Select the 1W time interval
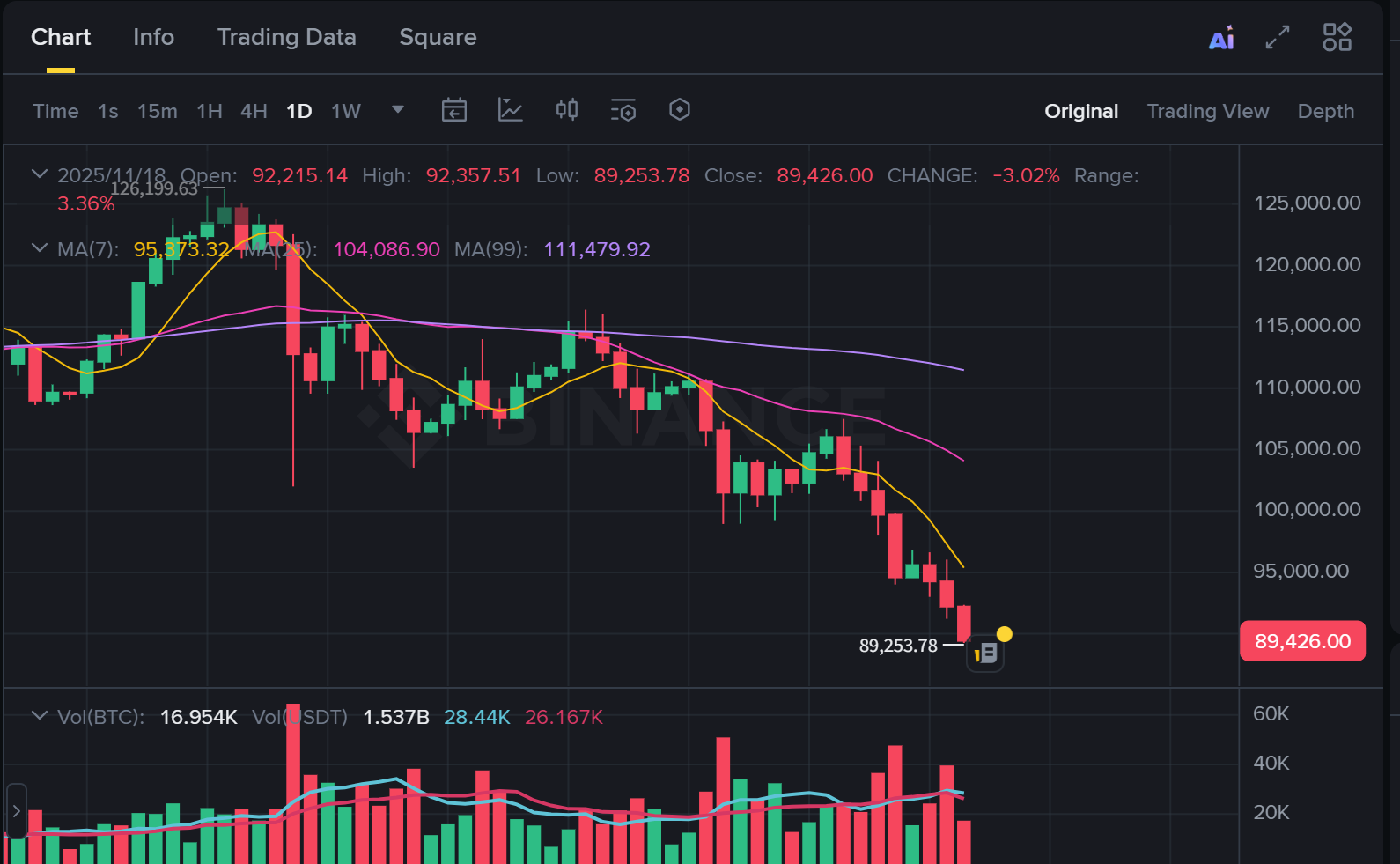This screenshot has width=1400, height=864. (x=346, y=111)
